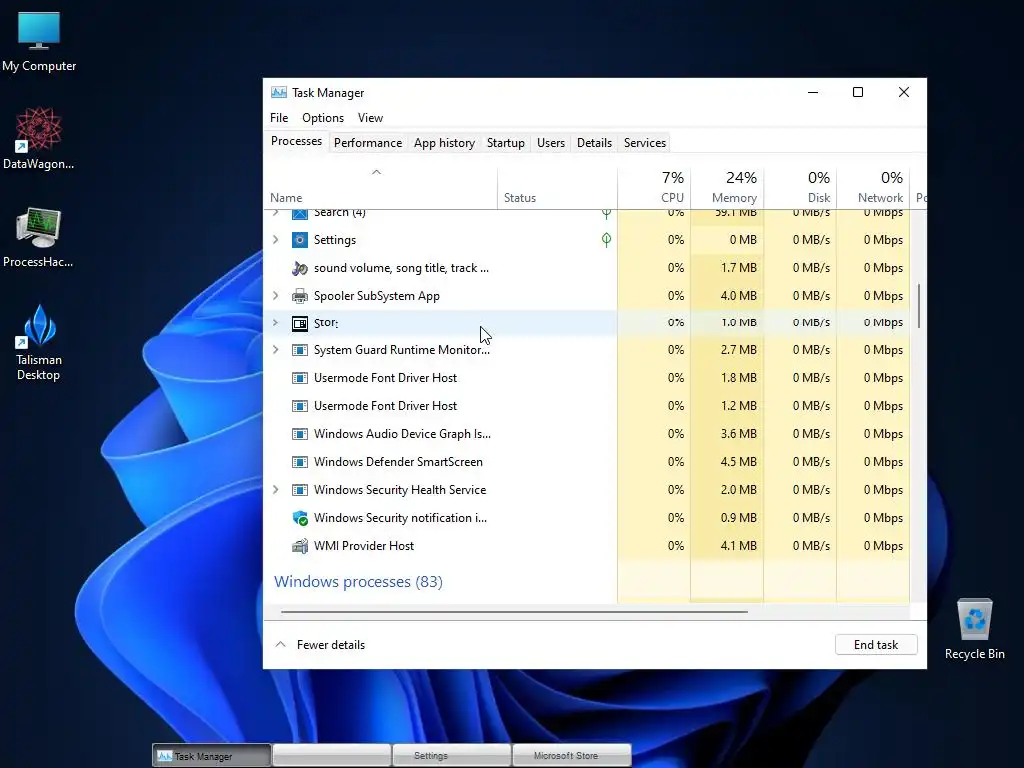1024x768 pixels.
Task: Click the 4.5 MB memory cell
Action: pos(727,462)
